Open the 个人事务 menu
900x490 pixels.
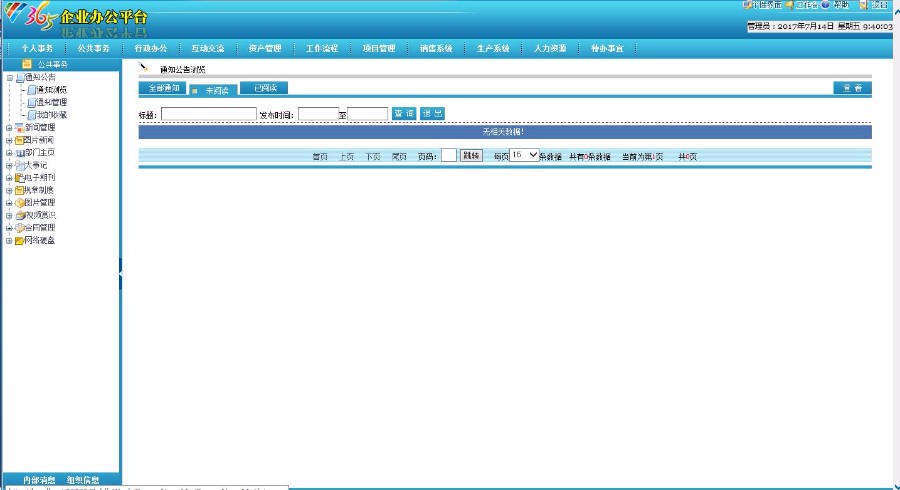(37, 48)
